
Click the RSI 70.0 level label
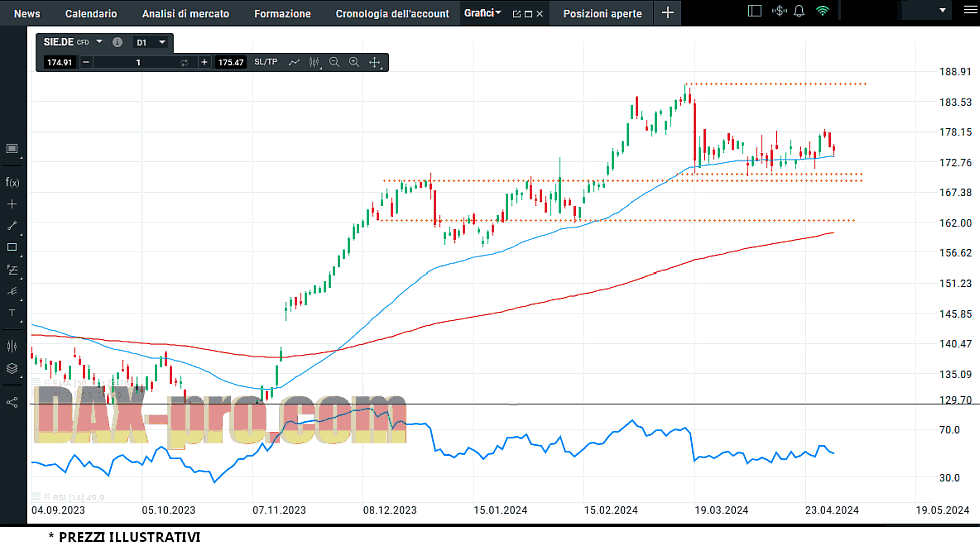click(x=949, y=430)
